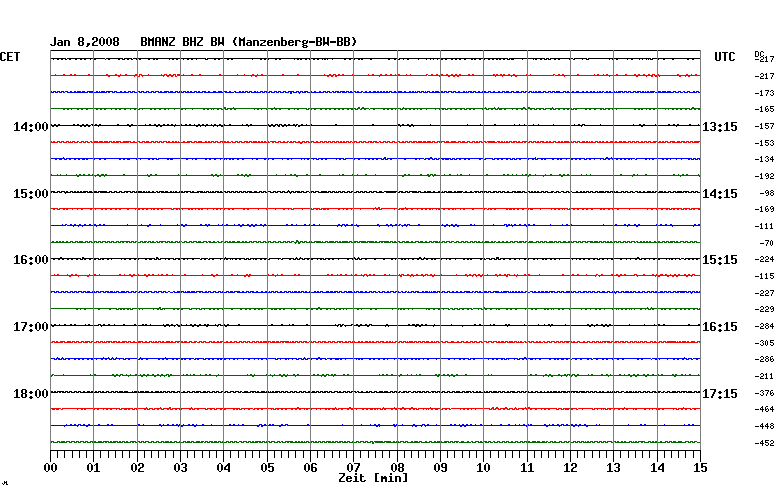780x494 pixels.
Task: Click the black seismic trace at 18:00 CET
Action: tap(375, 392)
